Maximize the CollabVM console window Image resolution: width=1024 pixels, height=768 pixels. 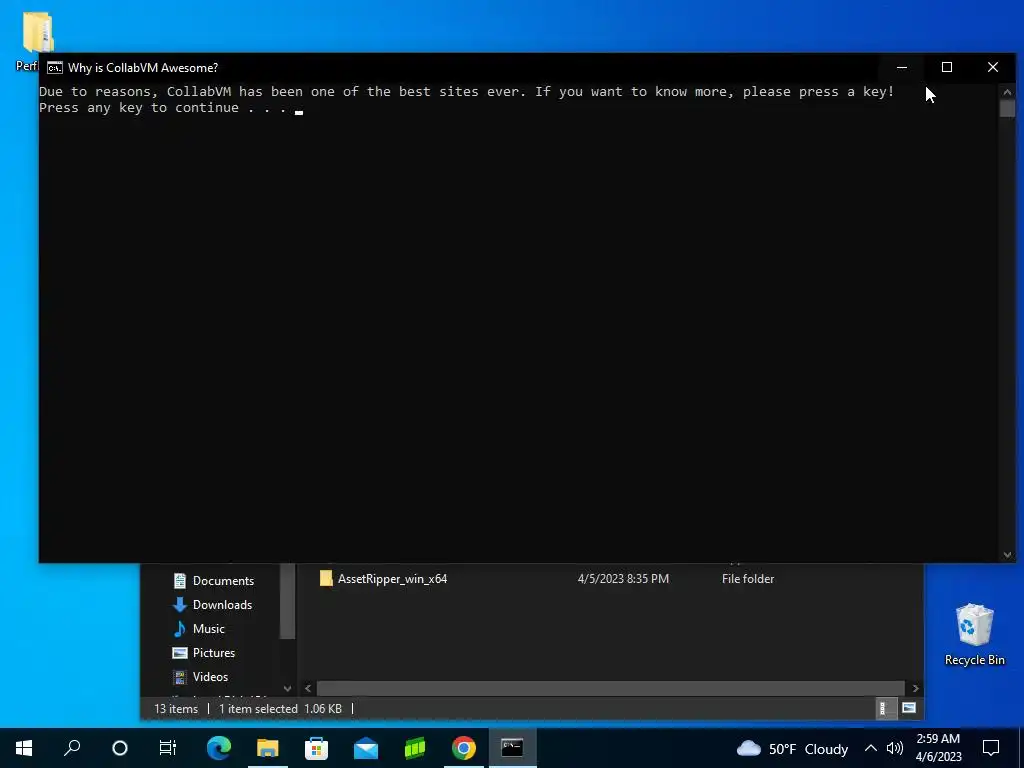click(947, 67)
